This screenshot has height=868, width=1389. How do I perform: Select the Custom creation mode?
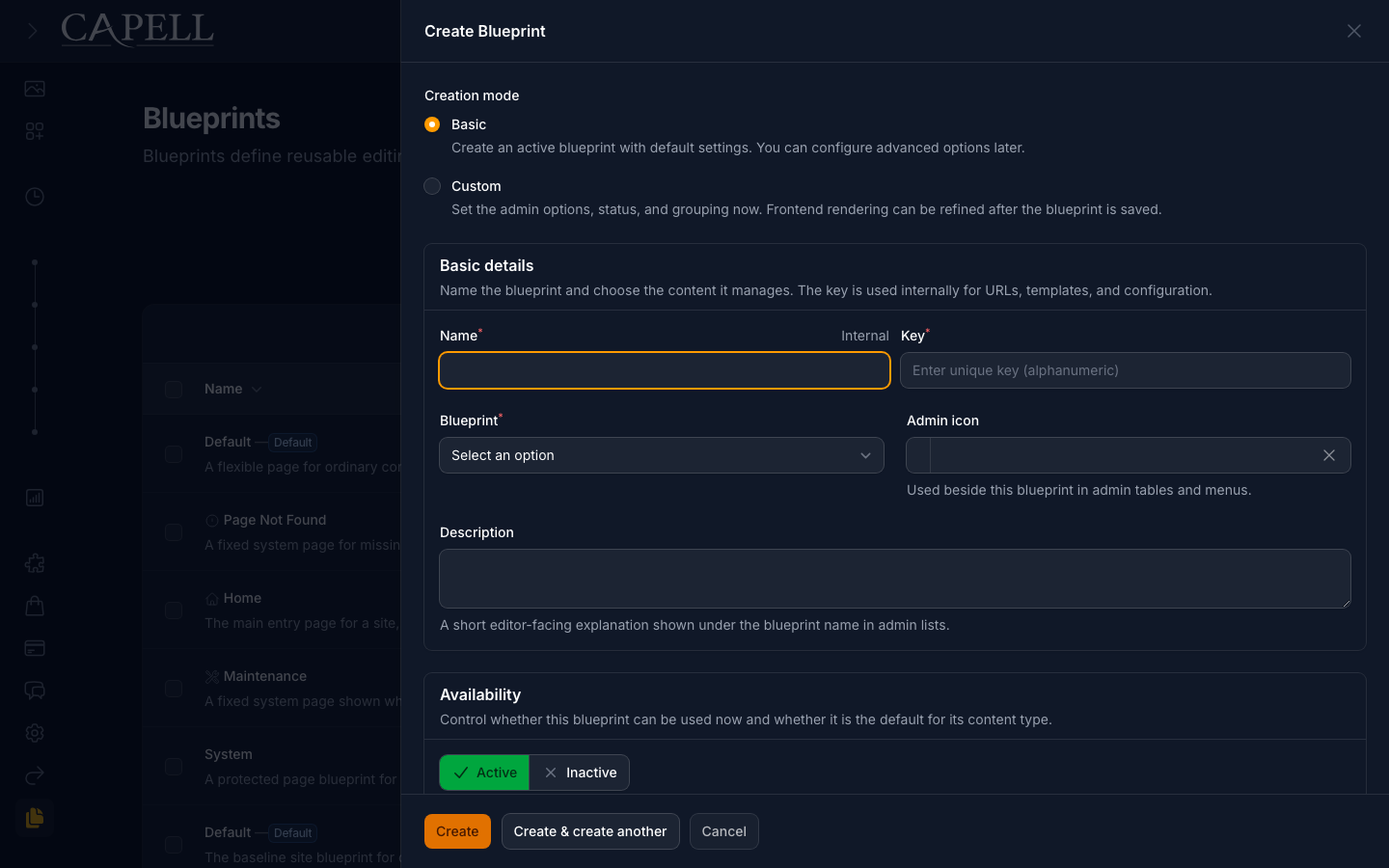432,186
